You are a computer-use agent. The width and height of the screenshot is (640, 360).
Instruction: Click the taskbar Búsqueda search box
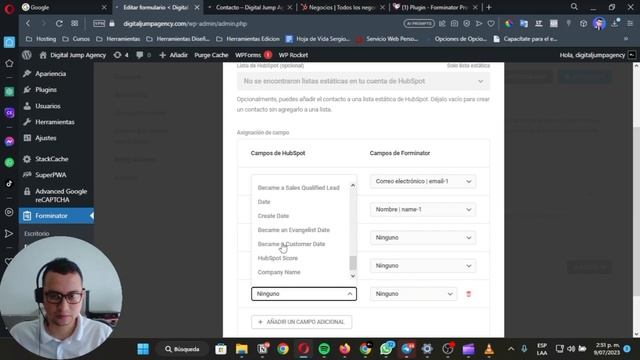tap(182, 349)
